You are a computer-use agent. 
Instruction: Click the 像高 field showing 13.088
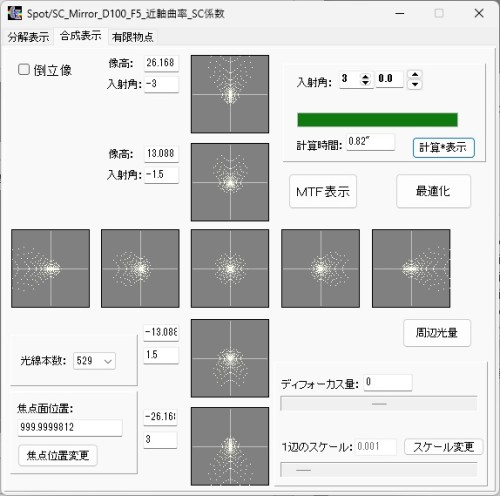(x=161, y=154)
